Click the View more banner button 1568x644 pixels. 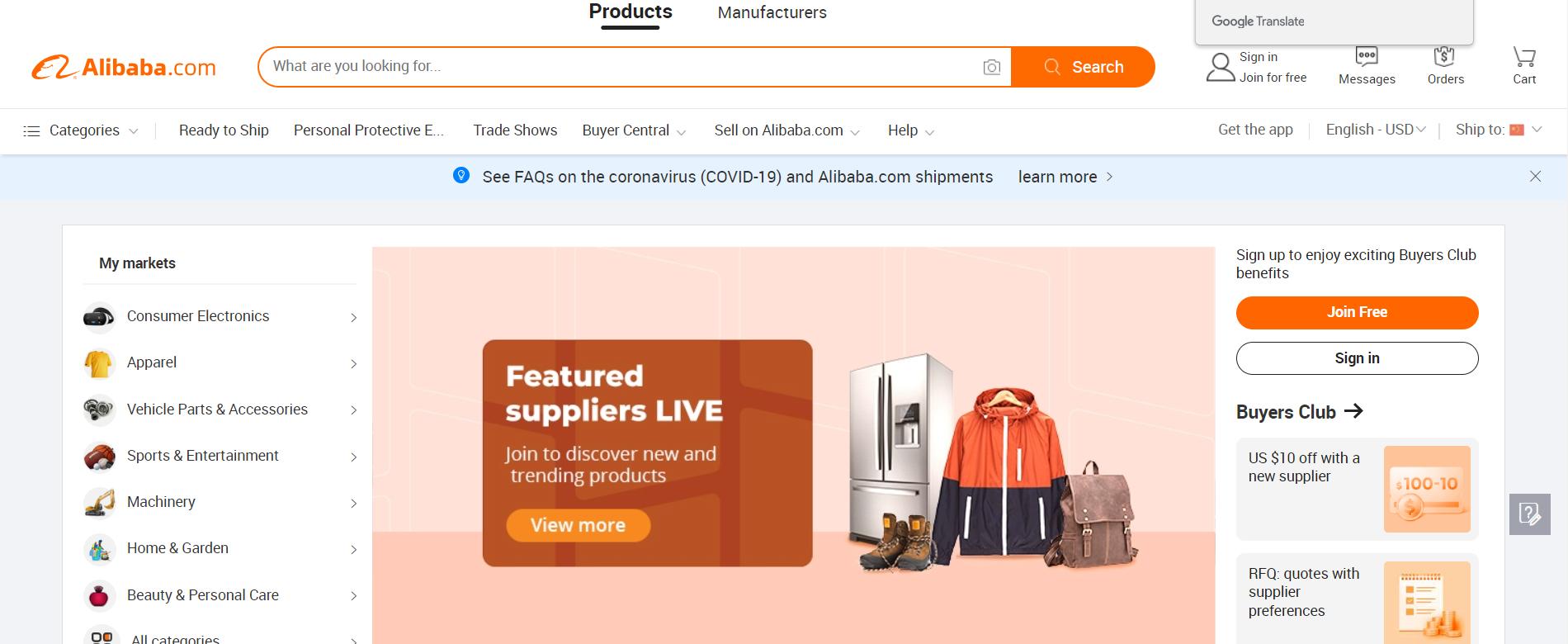578,525
